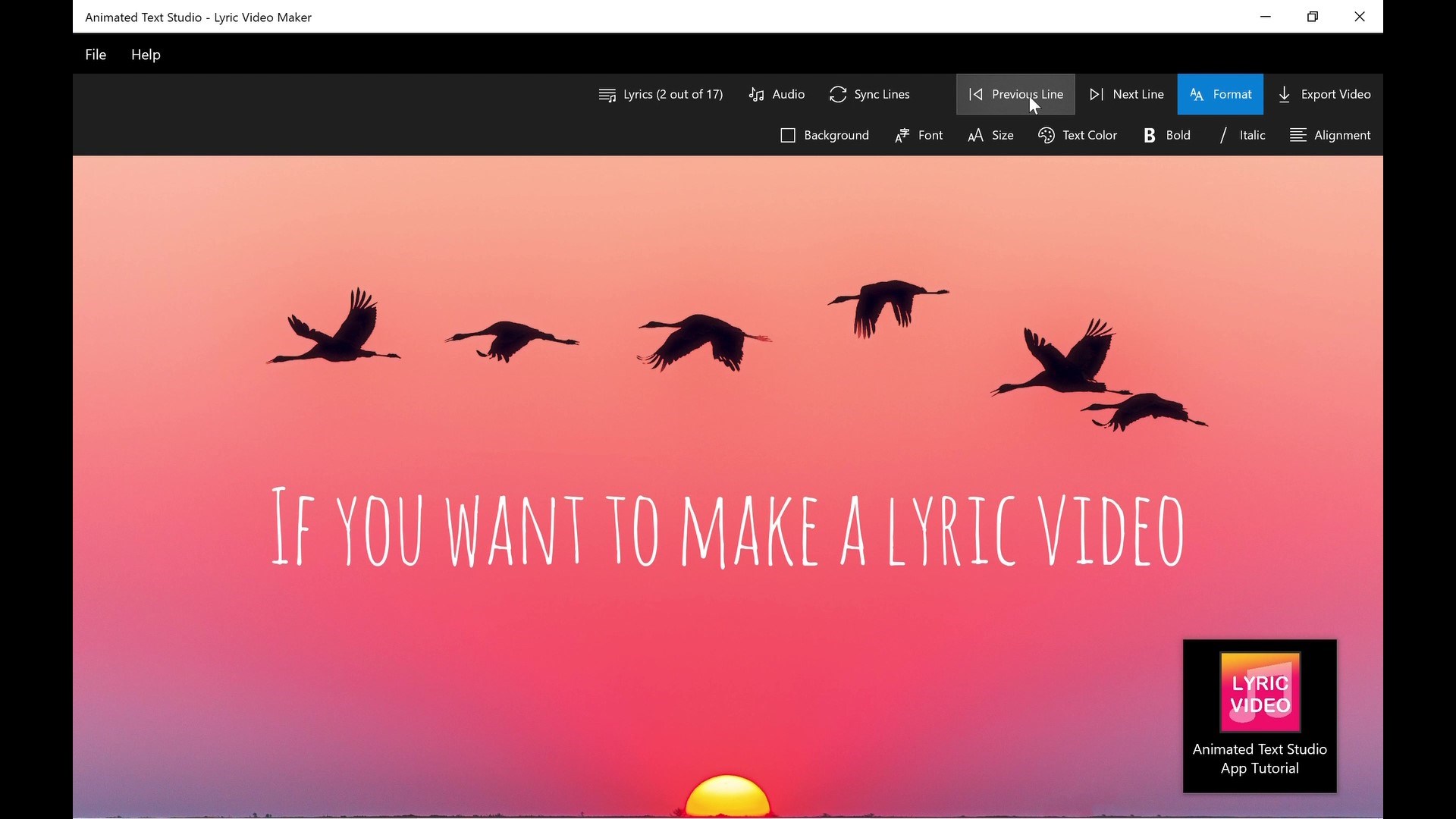Close the Animated Text Studio window
The width and height of the screenshot is (1456, 819).
1360,17
